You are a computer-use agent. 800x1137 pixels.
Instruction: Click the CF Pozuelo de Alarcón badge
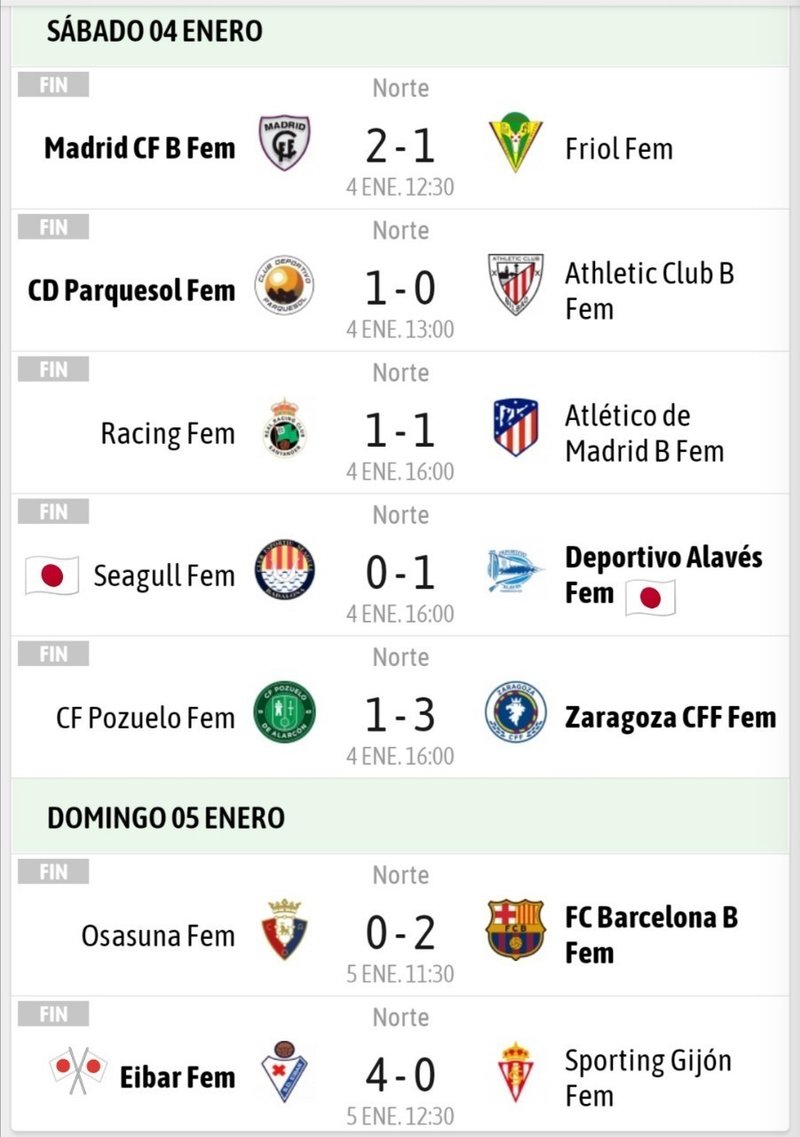284,711
